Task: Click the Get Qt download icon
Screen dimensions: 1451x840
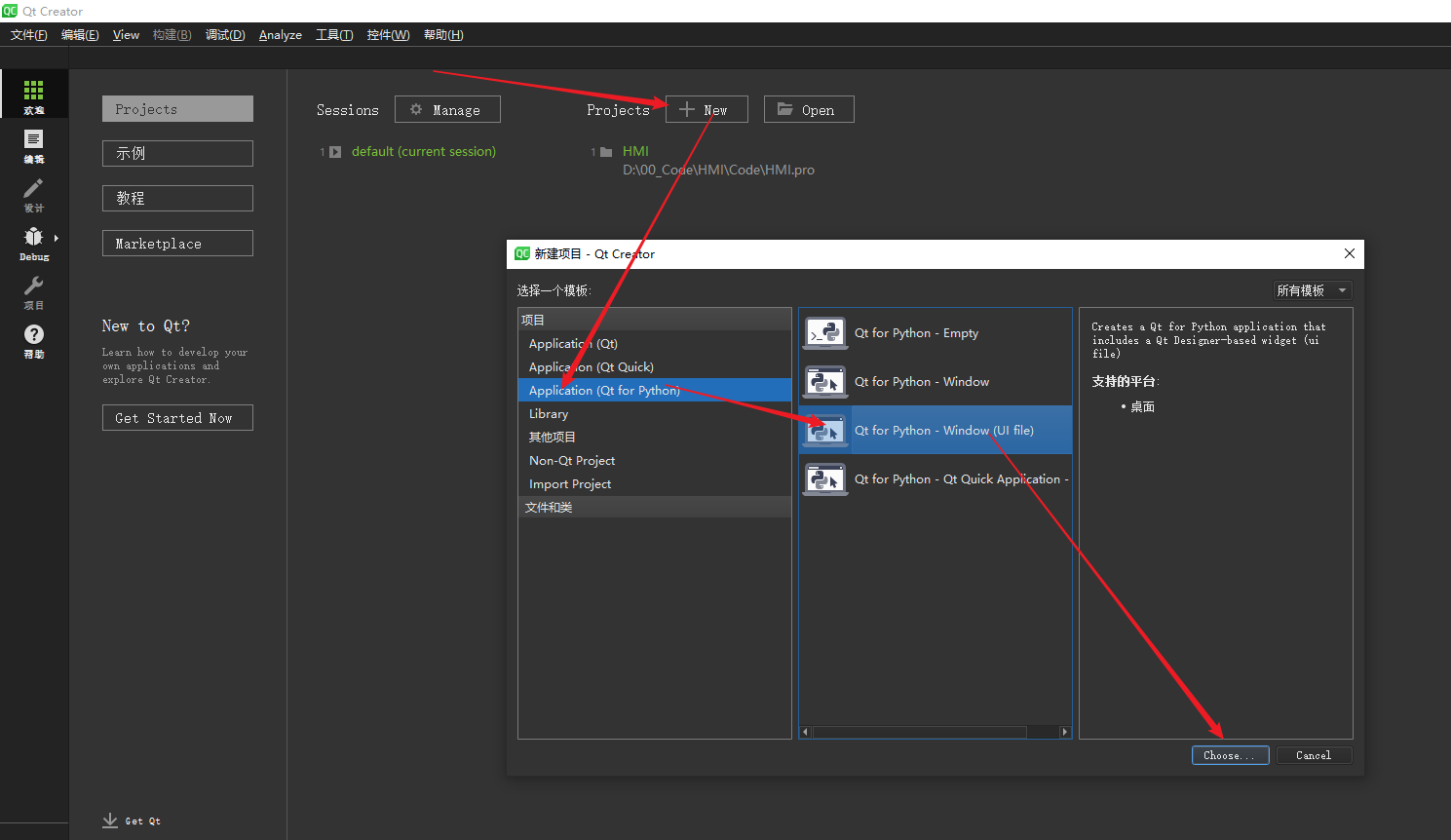Action: click(110, 821)
